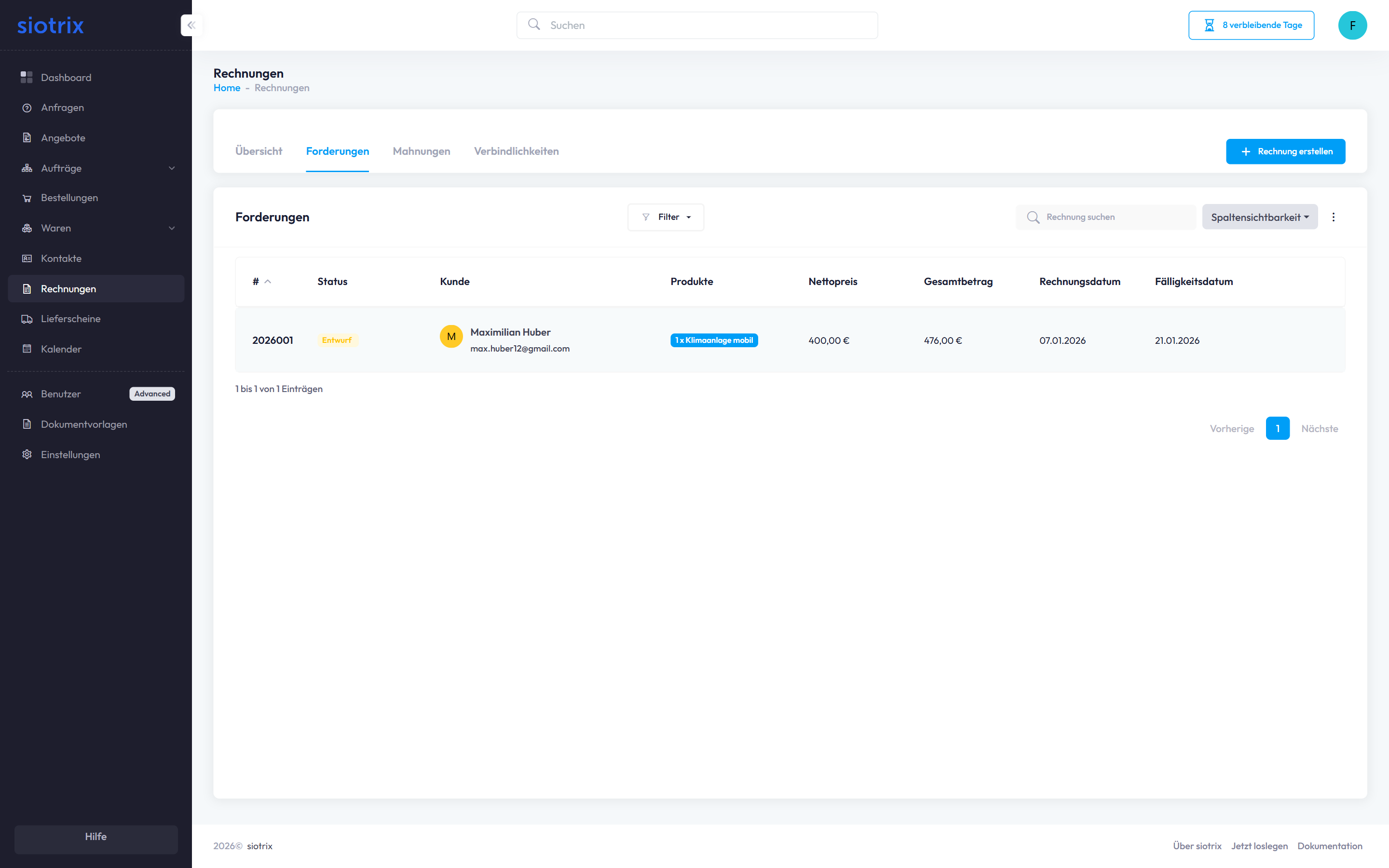Click the user avatar F in the top bar
Screen dimensions: 1389x868
click(1352, 25)
